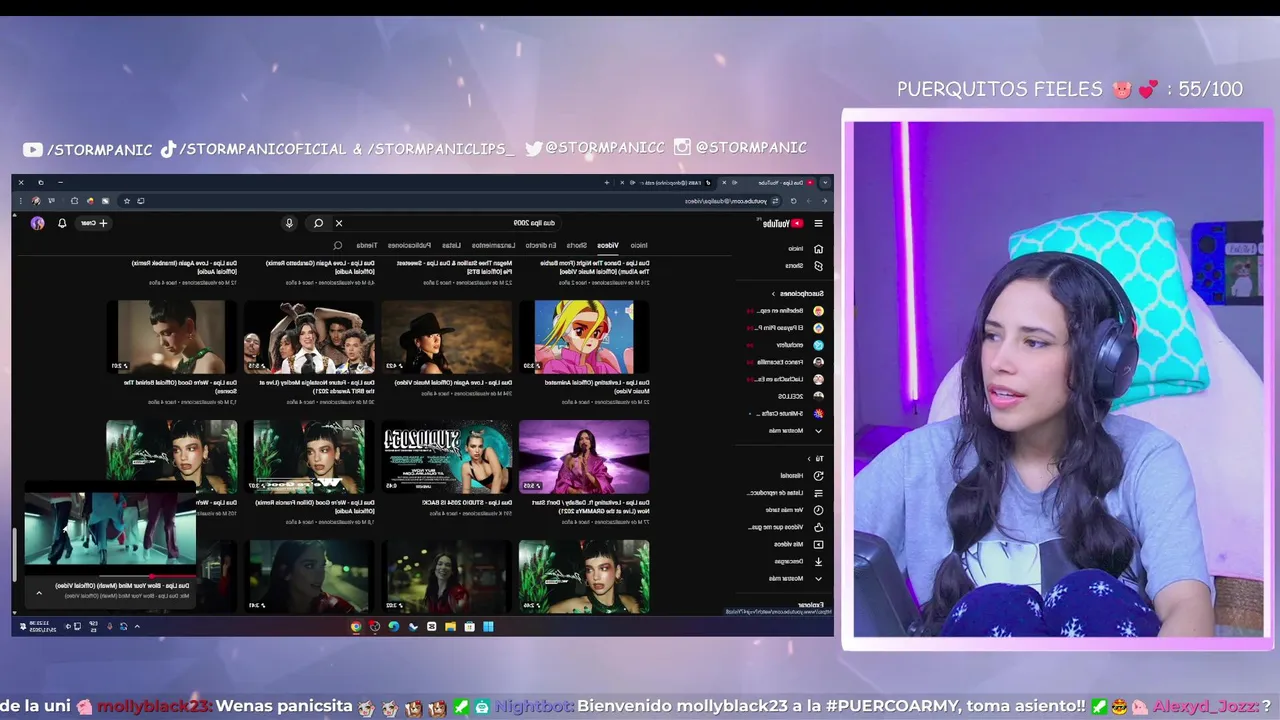Click the Blow Your Mind mini player video
Image resolution: width=1280 pixels, height=720 pixels.
pos(110,530)
